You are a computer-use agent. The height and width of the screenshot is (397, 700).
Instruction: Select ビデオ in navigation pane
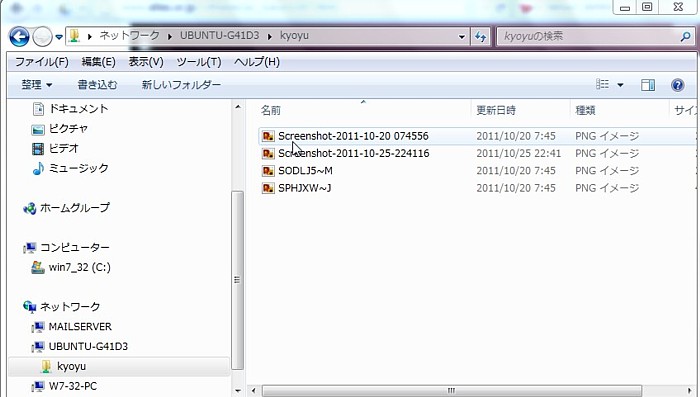pos(63,148)
